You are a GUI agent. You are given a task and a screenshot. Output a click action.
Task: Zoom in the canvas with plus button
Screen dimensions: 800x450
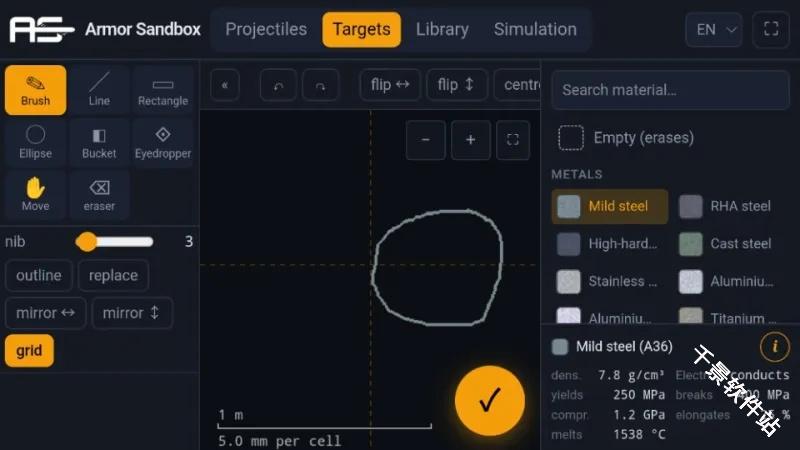470,140
